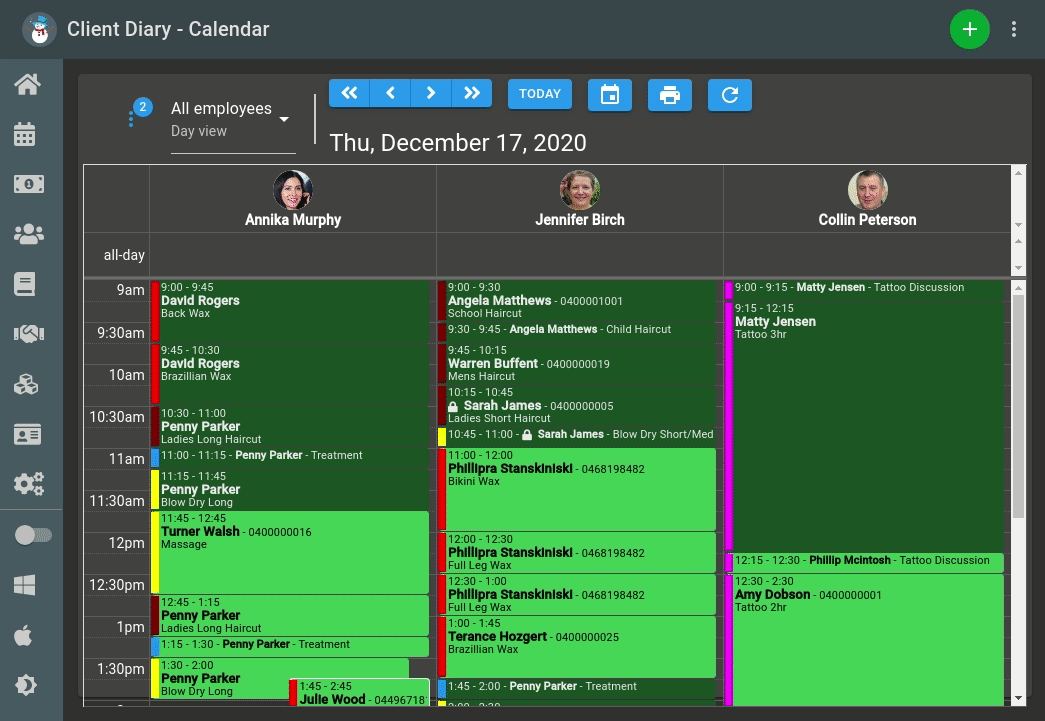Click the TODAY button
1045x721 pixels.
[x=540, y=94]
